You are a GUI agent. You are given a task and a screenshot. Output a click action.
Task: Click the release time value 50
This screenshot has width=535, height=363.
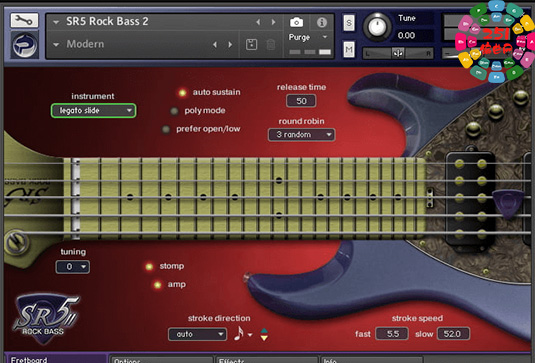pyautogui.click(x=301, y=101)
